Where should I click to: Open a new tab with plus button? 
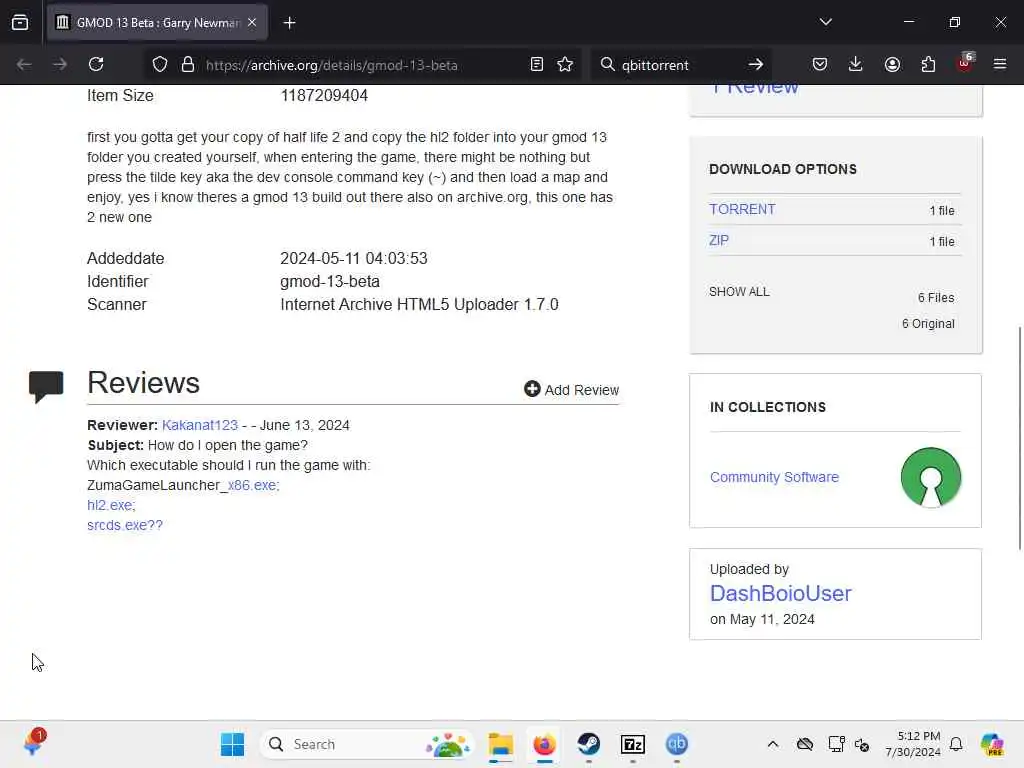pos(289,23)
